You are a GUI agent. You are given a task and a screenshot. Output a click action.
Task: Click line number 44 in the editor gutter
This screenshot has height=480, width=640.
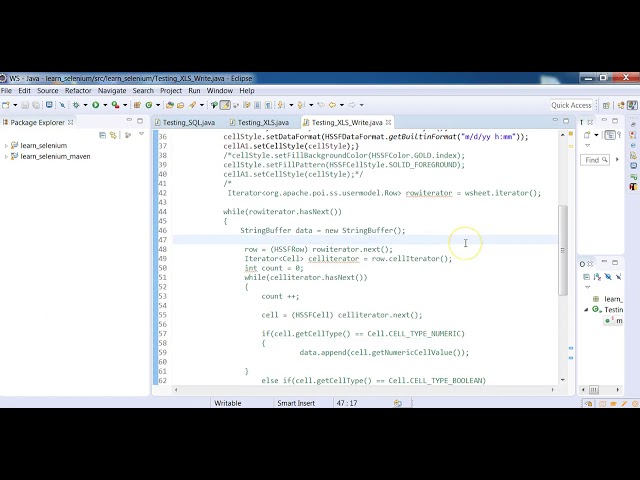pyautogui.click(x=162, y=212)
